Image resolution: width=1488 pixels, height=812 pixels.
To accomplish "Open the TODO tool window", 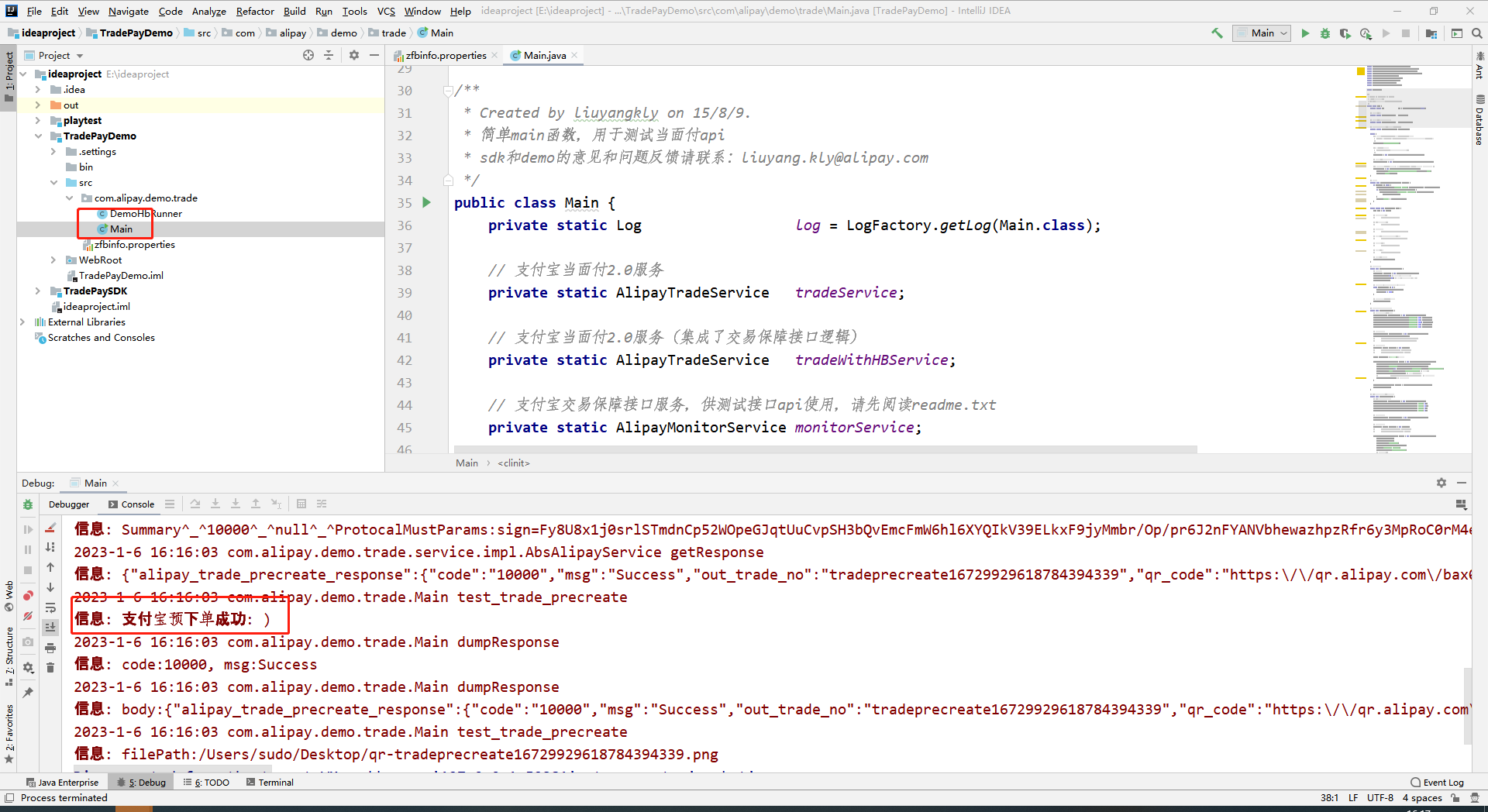I will [207, 783].
